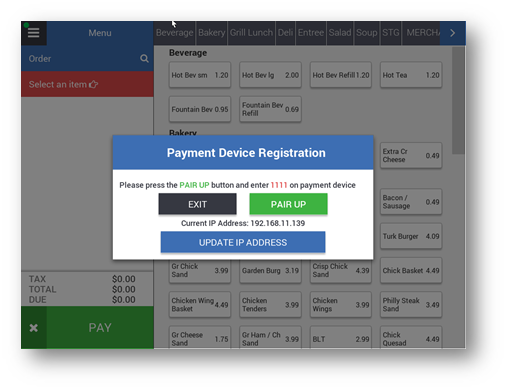Add Fountain Bev Refill 0.69 item
Screen dimensions: 508x391
point(270,109)
